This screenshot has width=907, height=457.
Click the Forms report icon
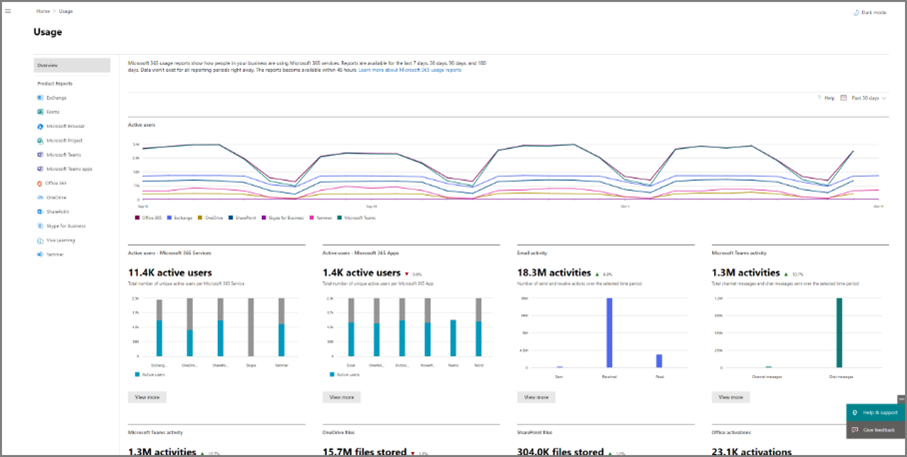click(40, 112)
